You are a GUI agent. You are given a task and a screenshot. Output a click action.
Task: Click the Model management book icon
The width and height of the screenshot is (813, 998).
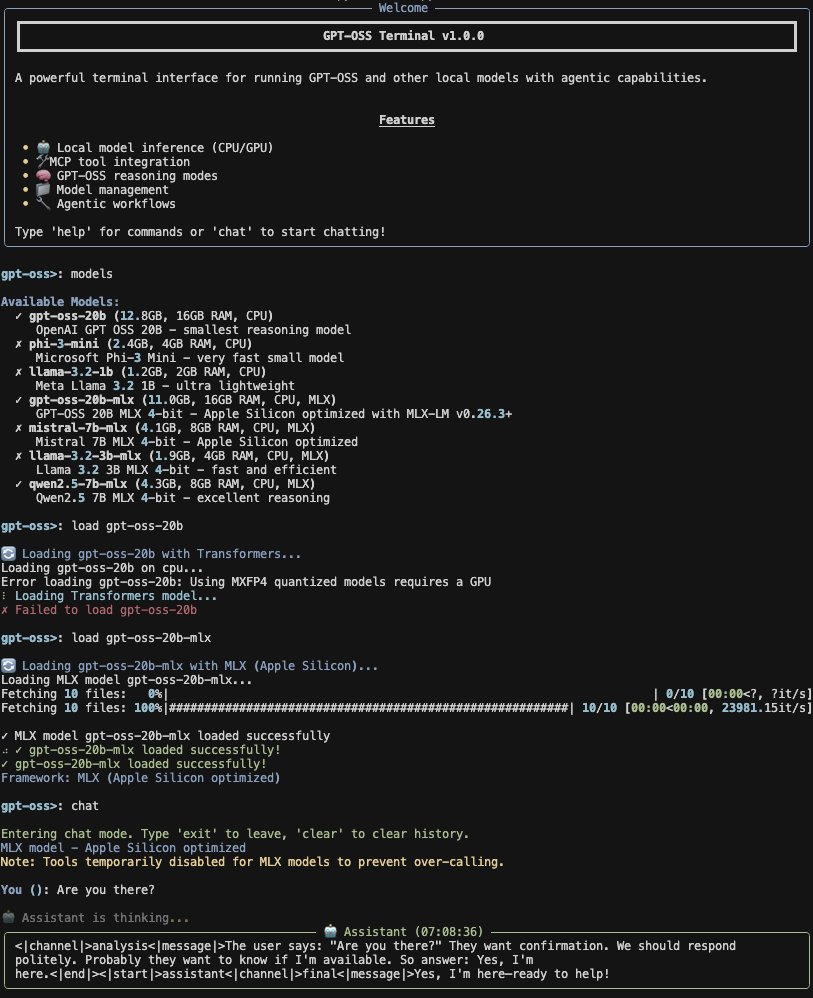[41, 189]
